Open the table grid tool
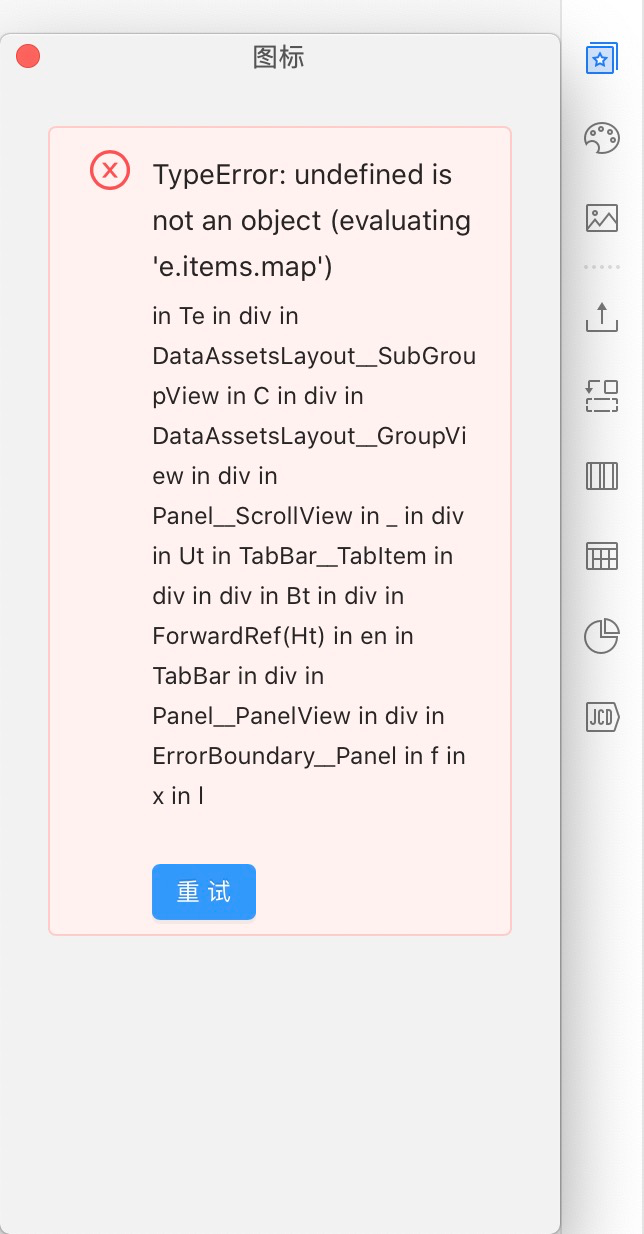 point(601,555)
